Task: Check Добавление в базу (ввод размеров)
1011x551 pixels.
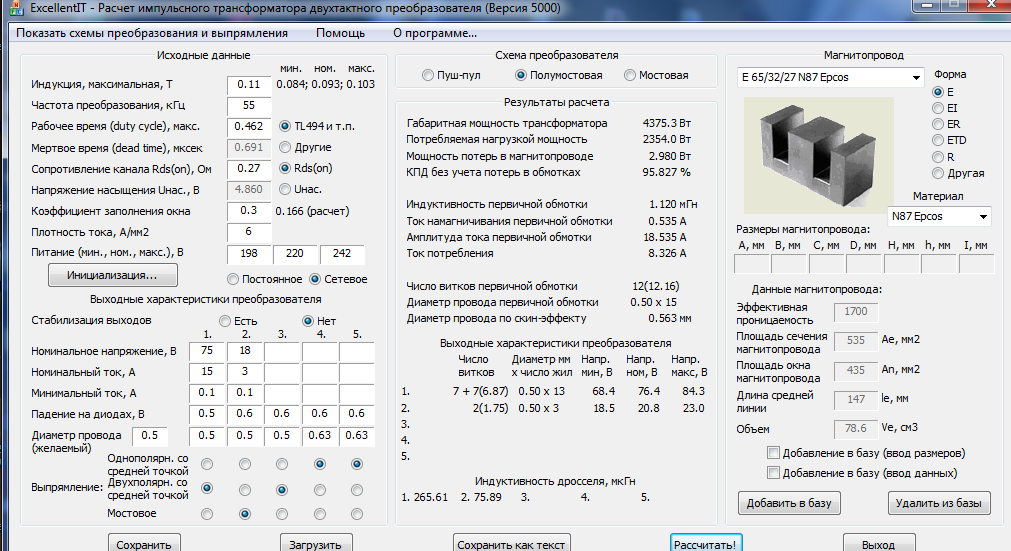Action: pyautogui.click(x=774, y=453)
